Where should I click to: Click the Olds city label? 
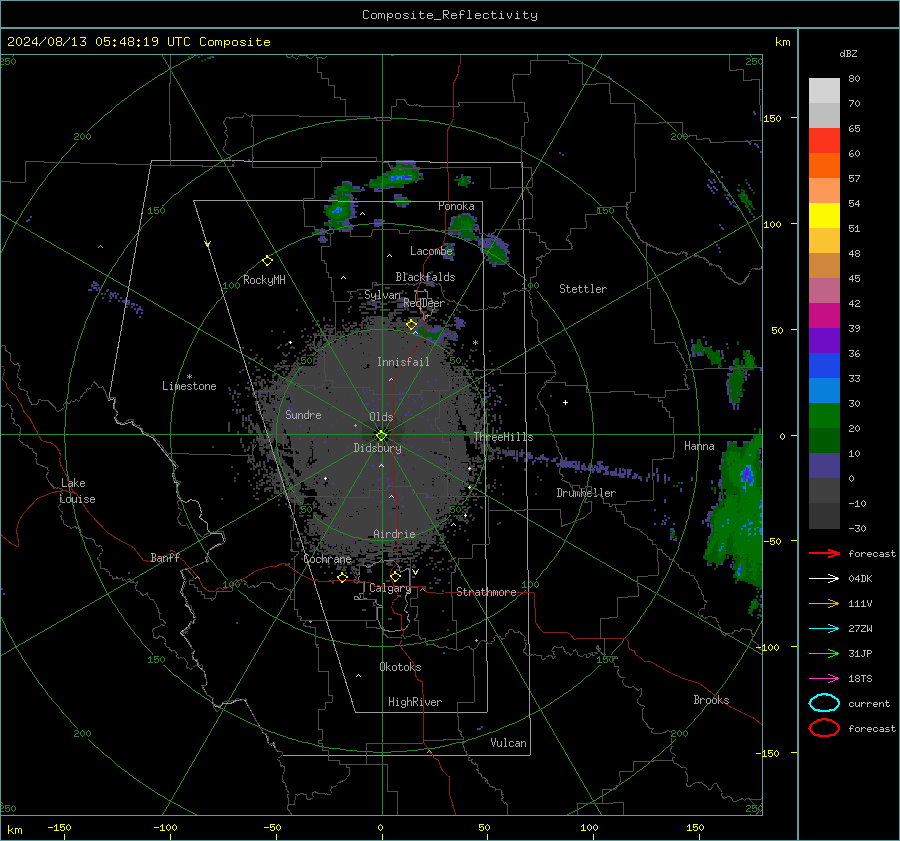[x=381, y=417]
